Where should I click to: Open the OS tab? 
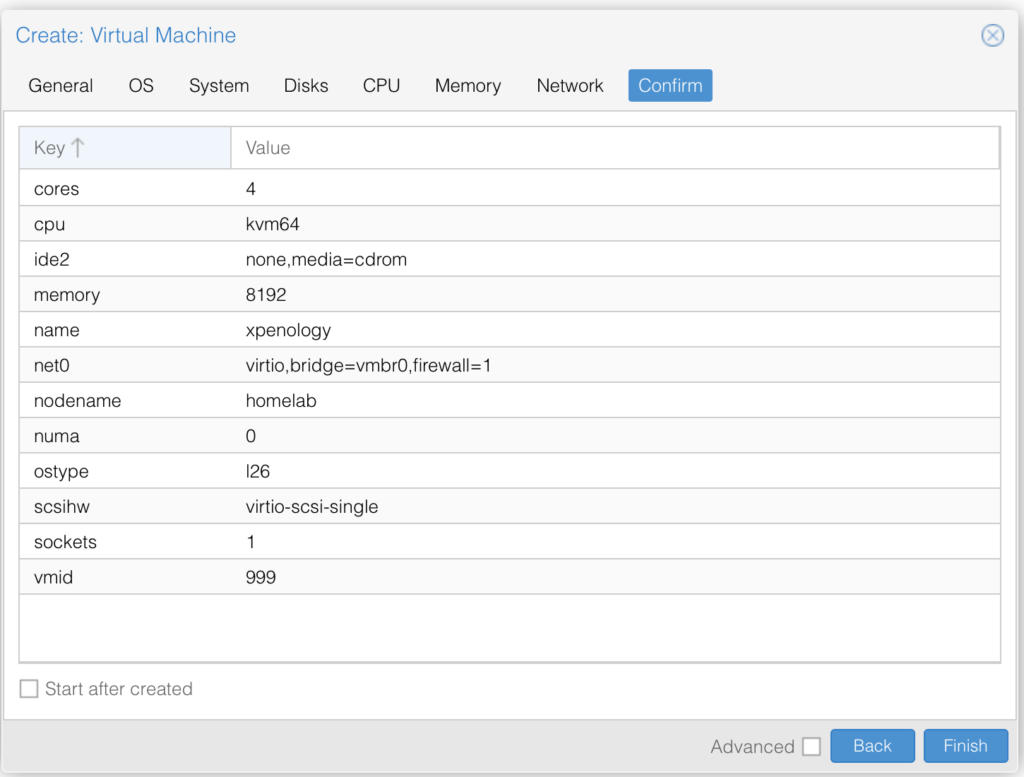coord(141,86)
